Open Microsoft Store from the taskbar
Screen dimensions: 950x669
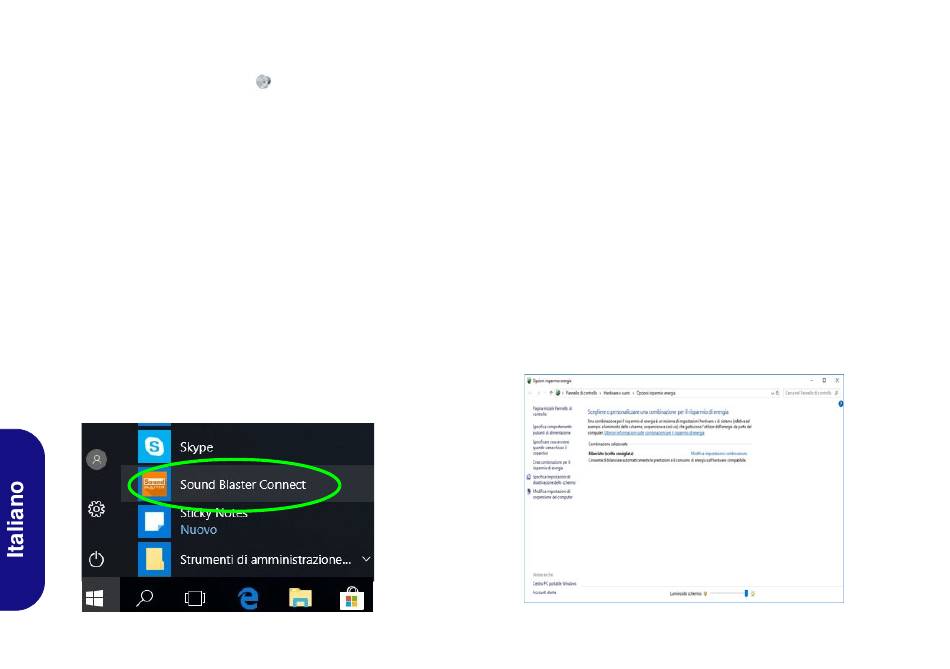[351, 598]
